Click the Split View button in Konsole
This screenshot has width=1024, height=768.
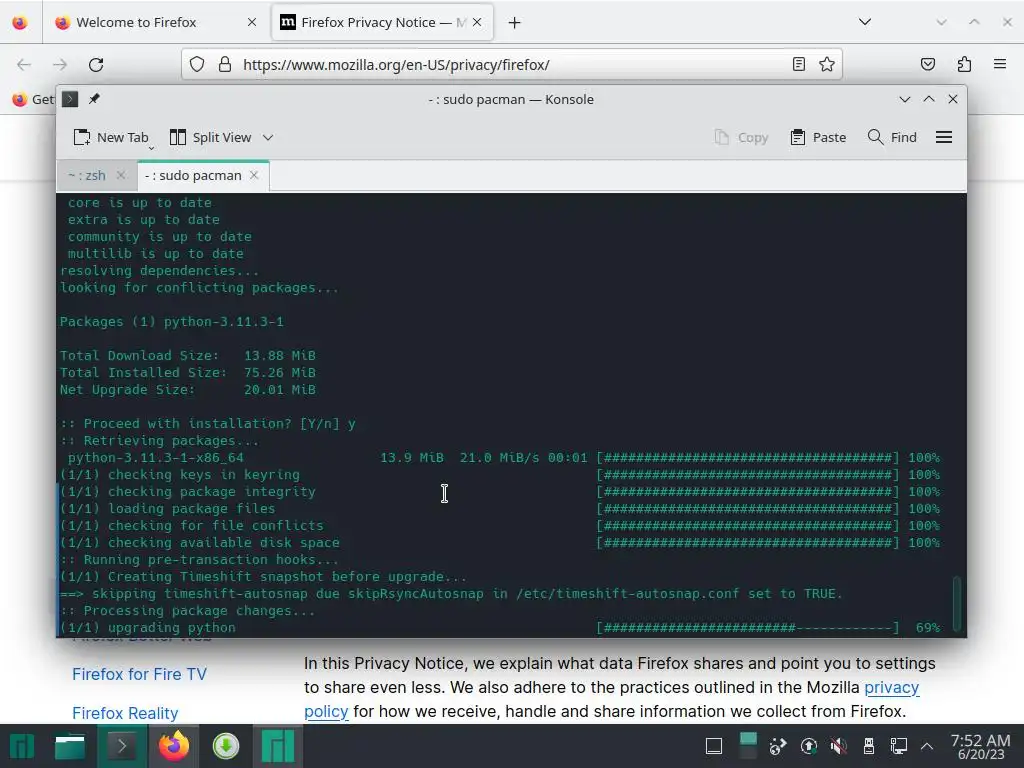click(210, 138)
